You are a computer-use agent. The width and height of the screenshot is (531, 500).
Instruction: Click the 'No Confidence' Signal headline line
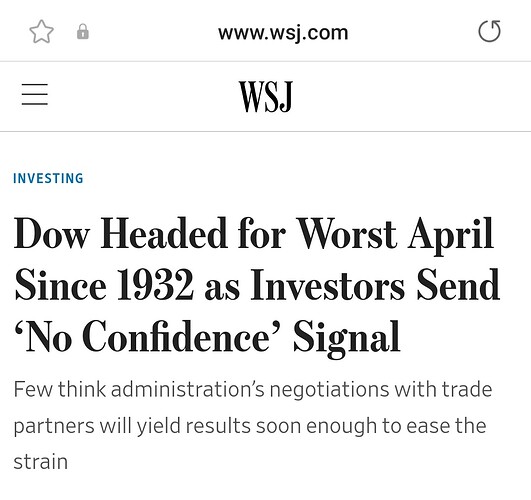pos(207,337)
